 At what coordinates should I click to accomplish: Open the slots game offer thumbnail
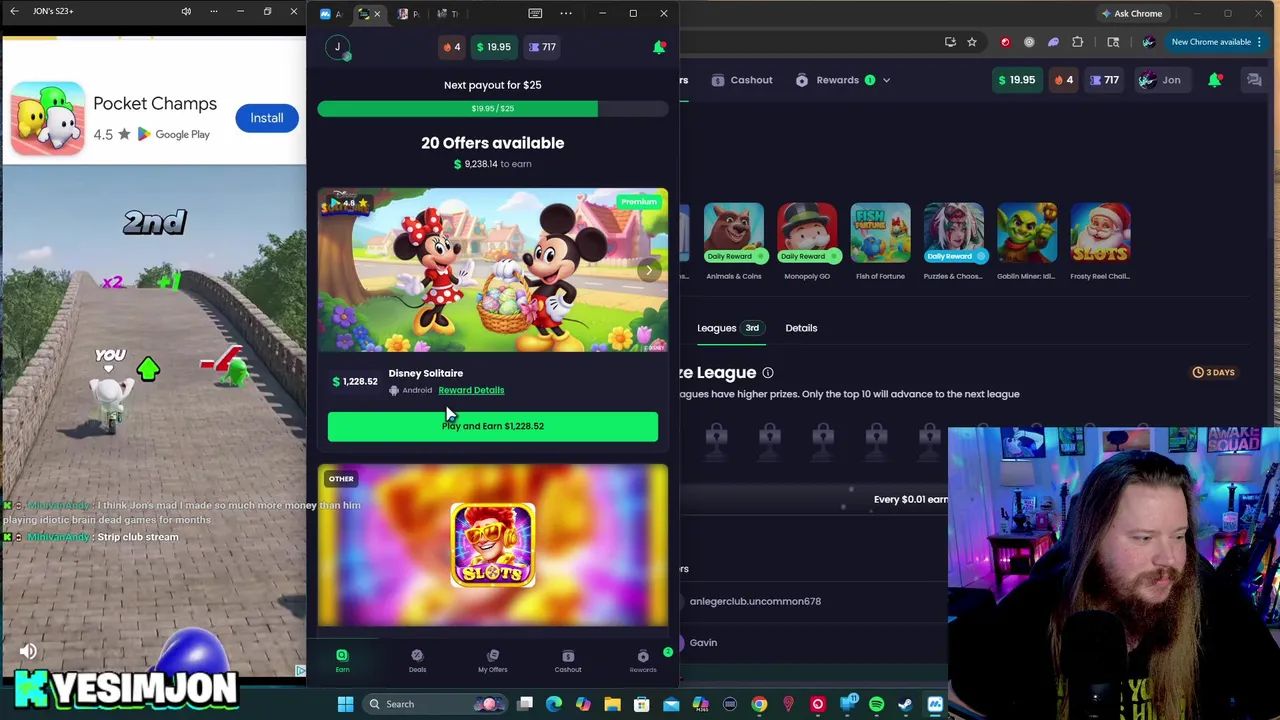tap(493, 545)
